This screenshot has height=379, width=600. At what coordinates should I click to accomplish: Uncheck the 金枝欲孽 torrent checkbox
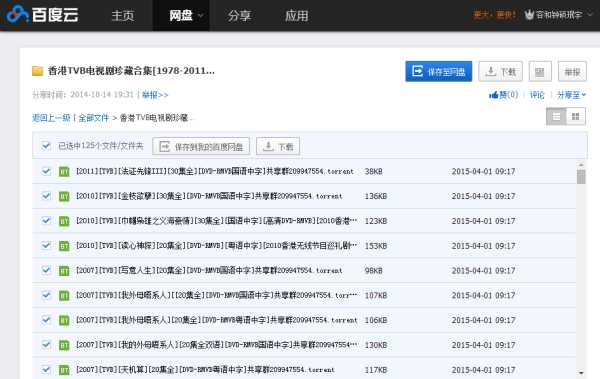pyautogui.click(x=46, y=196)
